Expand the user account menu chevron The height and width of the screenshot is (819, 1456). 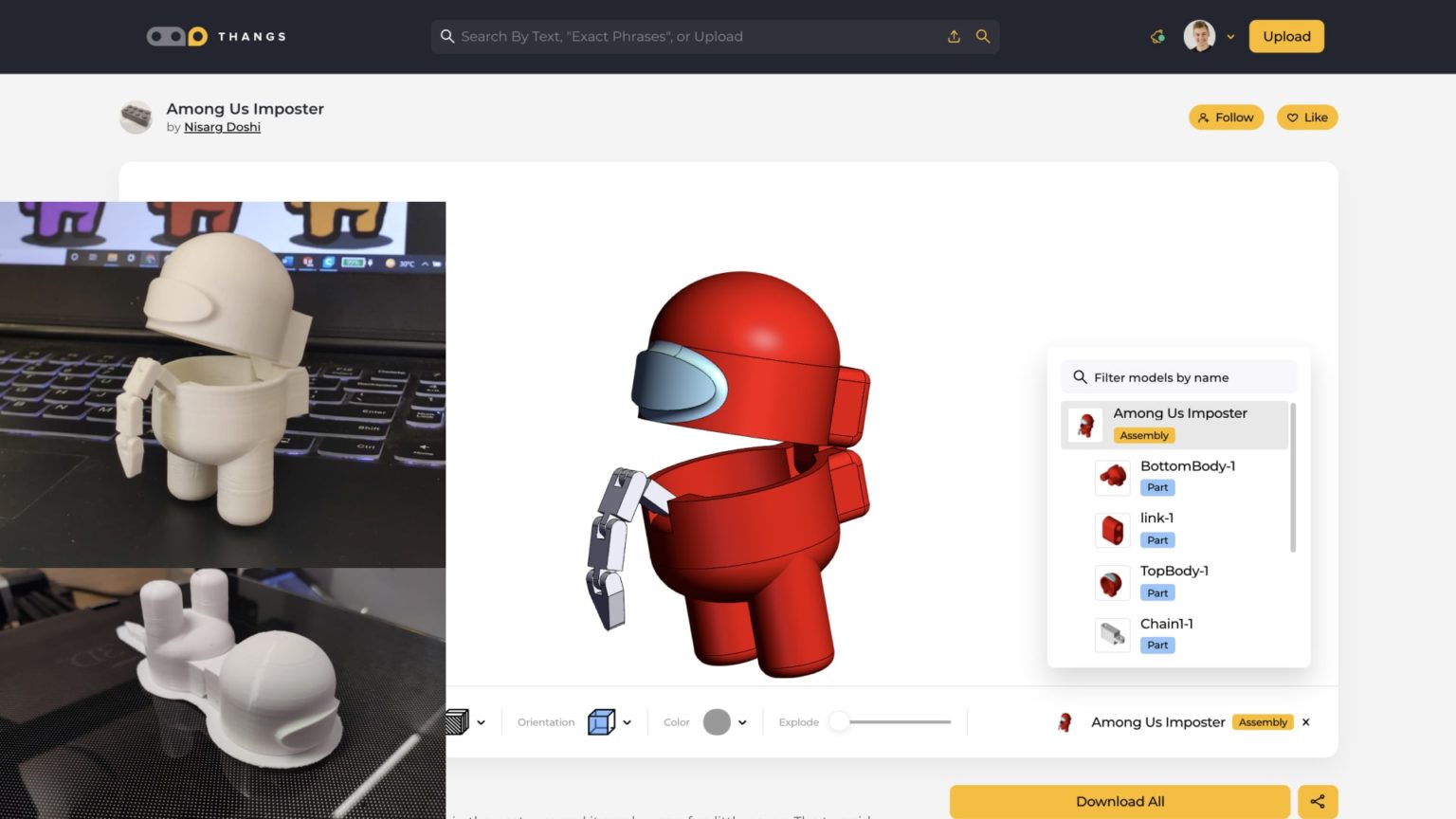point(1230,36)
